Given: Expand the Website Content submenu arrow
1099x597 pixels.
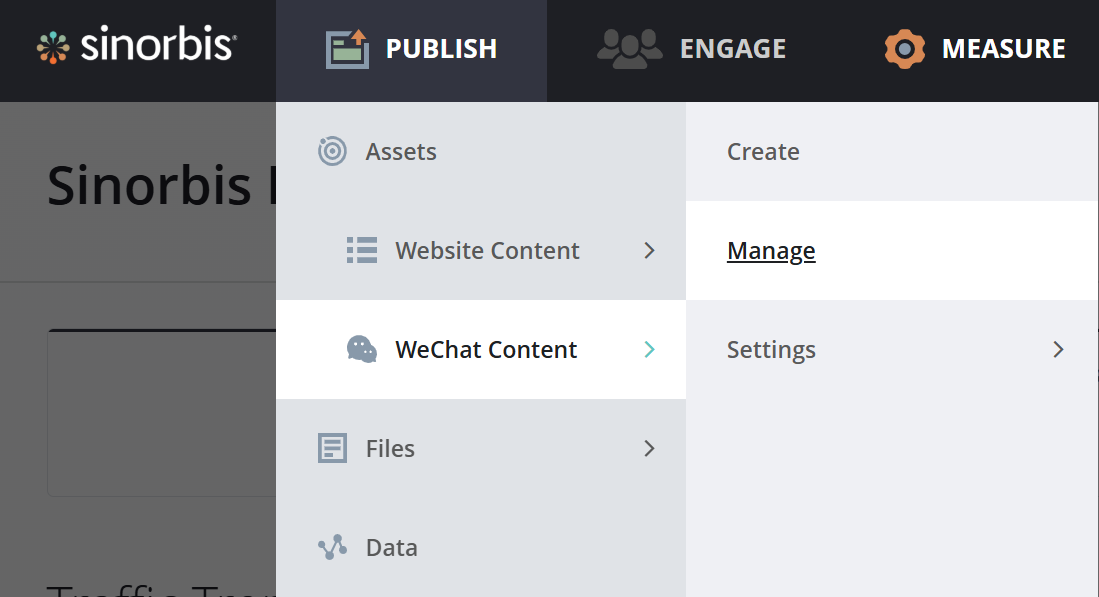Looking at the screenshot, I should [x=649, y=250].
